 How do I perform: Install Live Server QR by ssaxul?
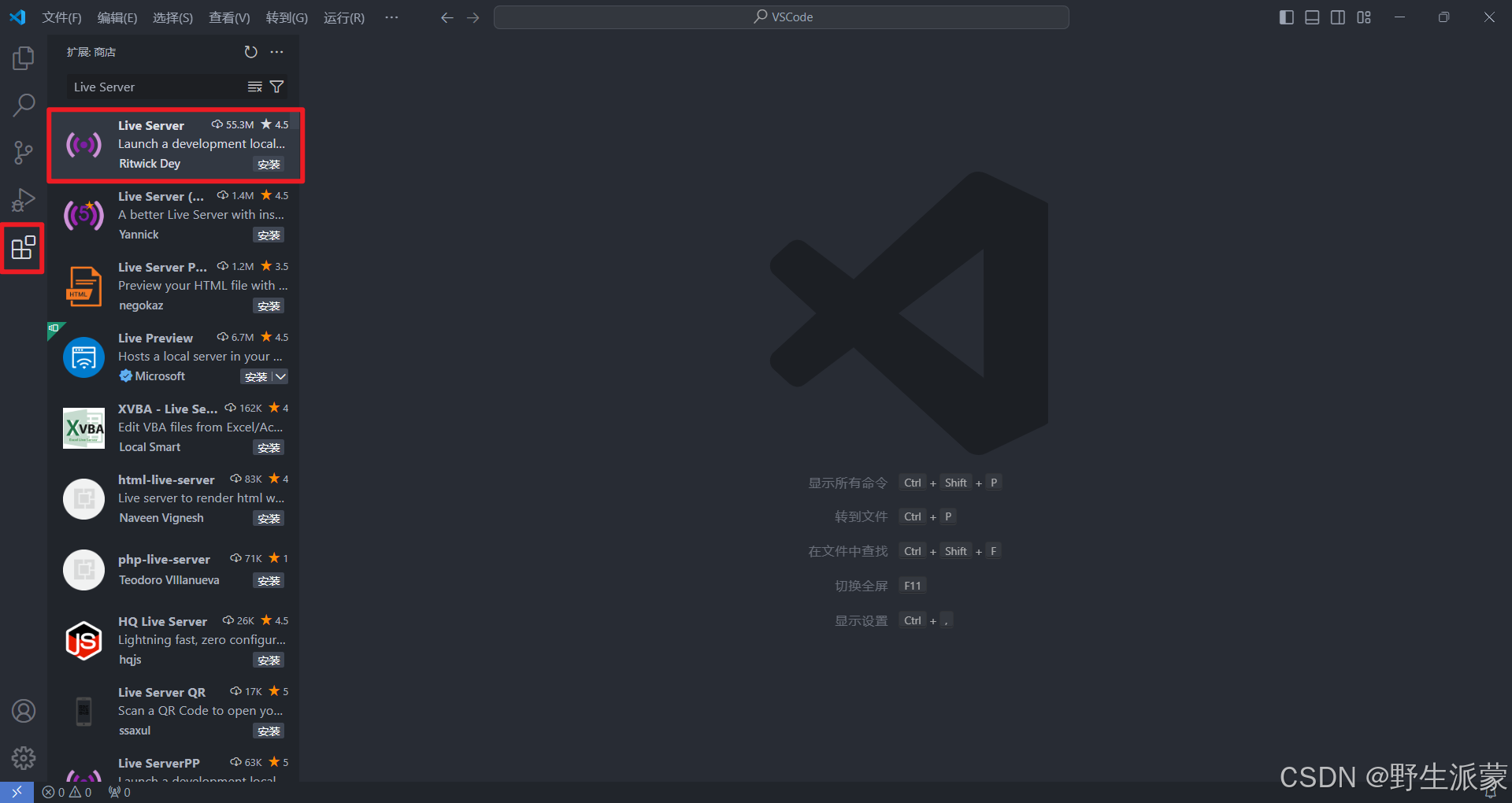269,731
